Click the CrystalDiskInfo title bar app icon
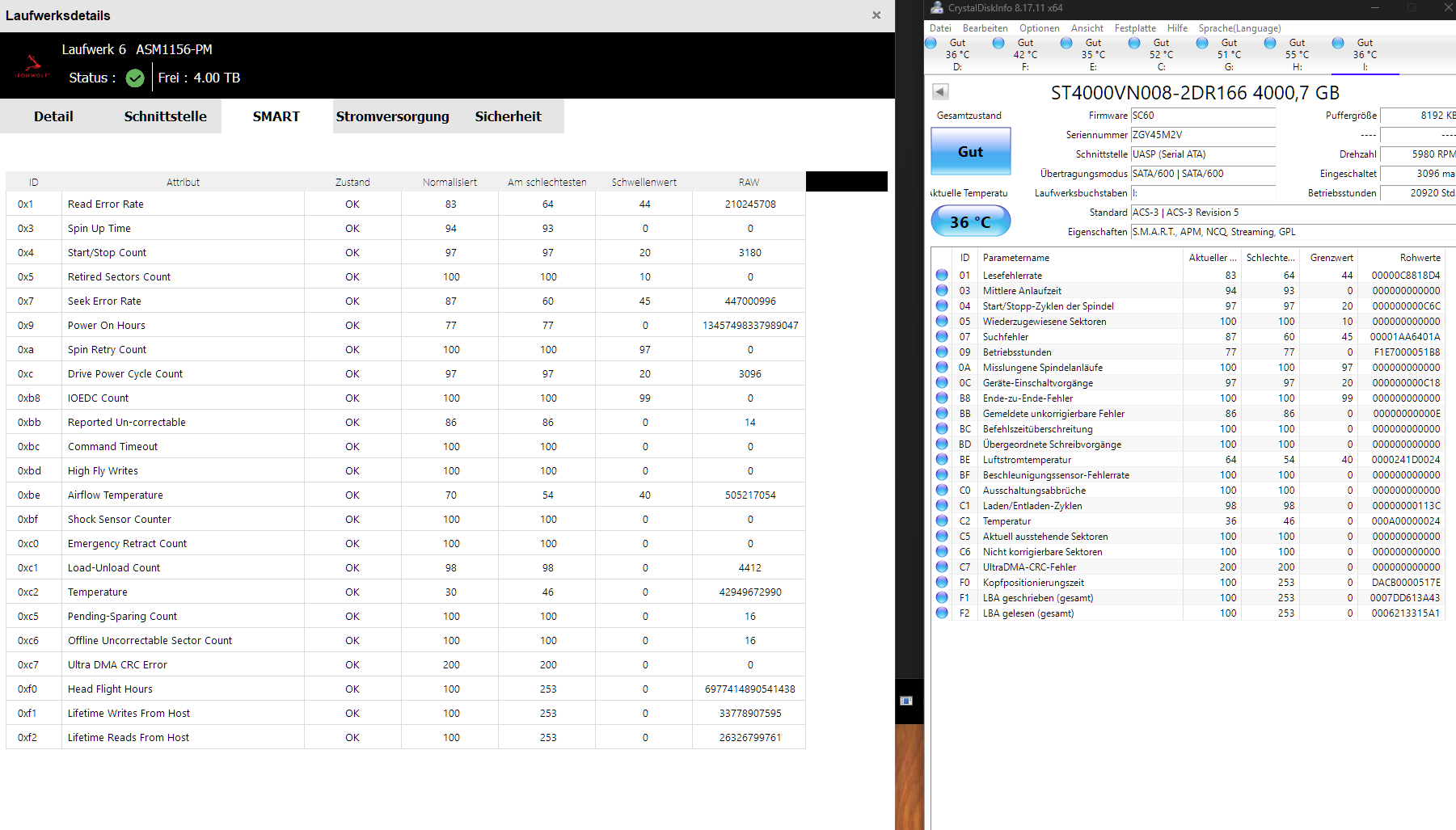1456x830 pixels. click(937, 8)
